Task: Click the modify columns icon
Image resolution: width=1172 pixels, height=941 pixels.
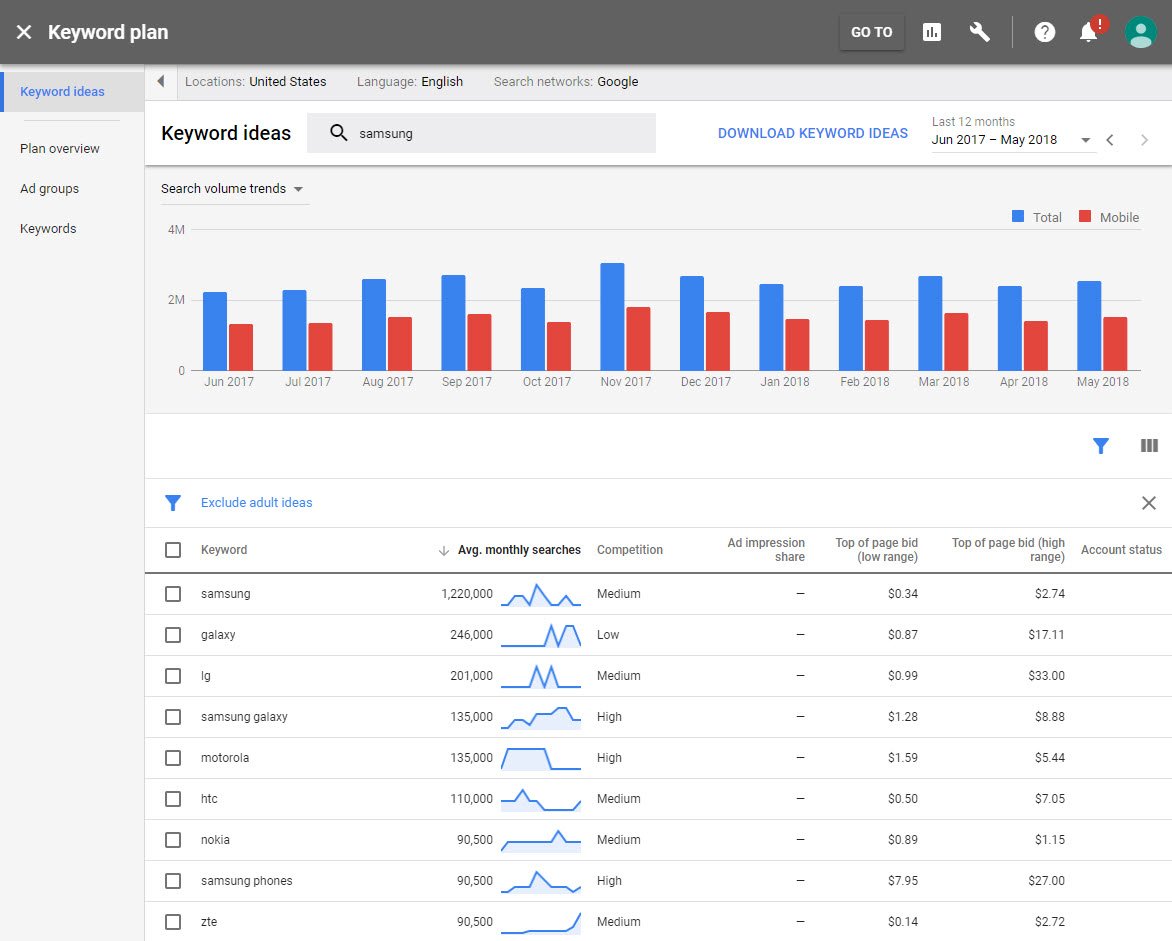Action: (1149, 445)
